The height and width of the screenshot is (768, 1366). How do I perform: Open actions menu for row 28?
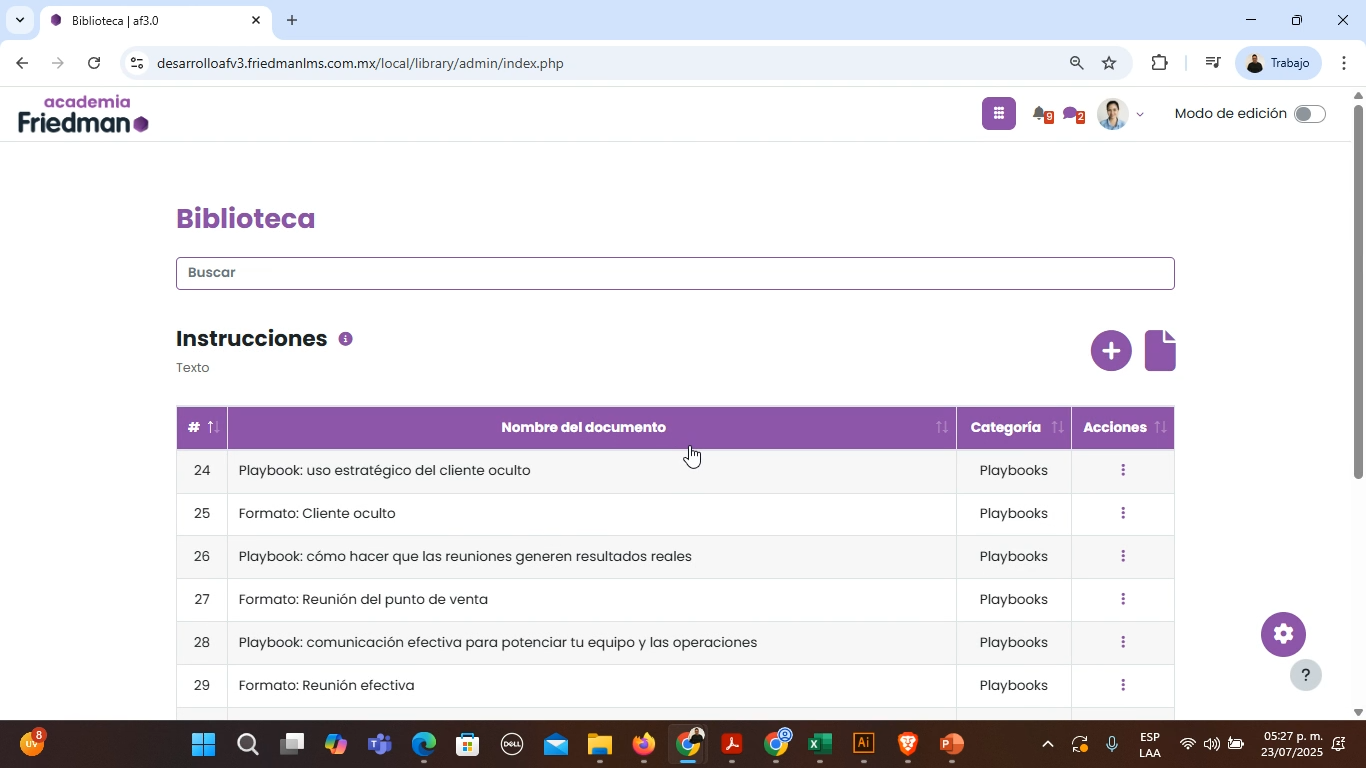tap(1123, 642)
